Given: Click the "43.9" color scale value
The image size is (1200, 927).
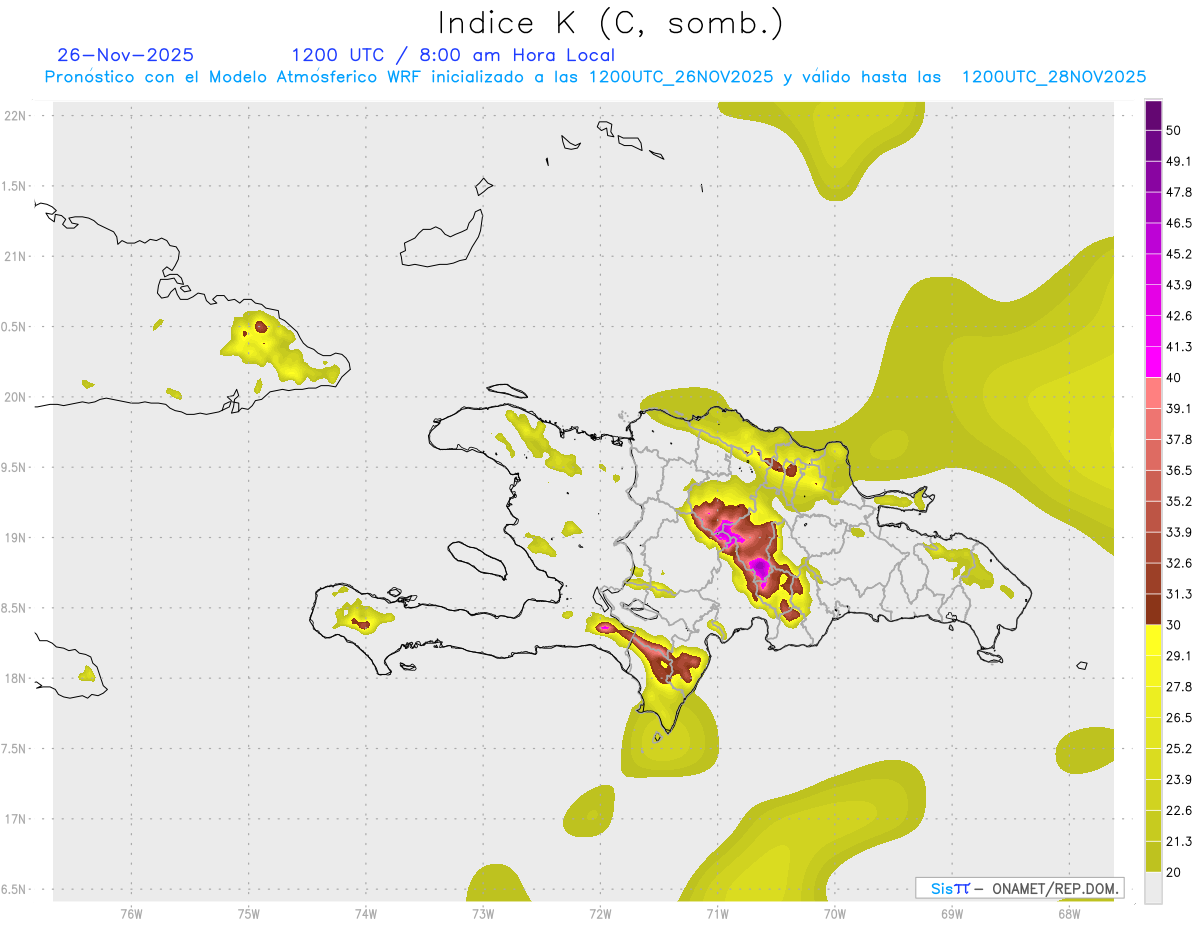Looking at the screenshot, I should point(1178,285).
